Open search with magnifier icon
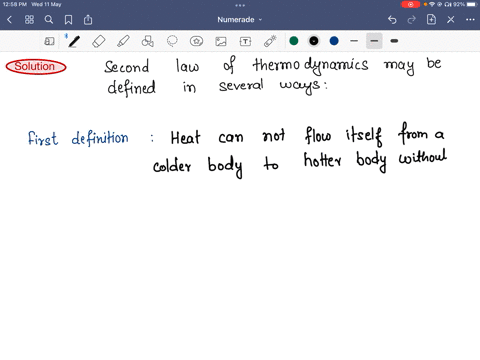 [x=49, y=20]
